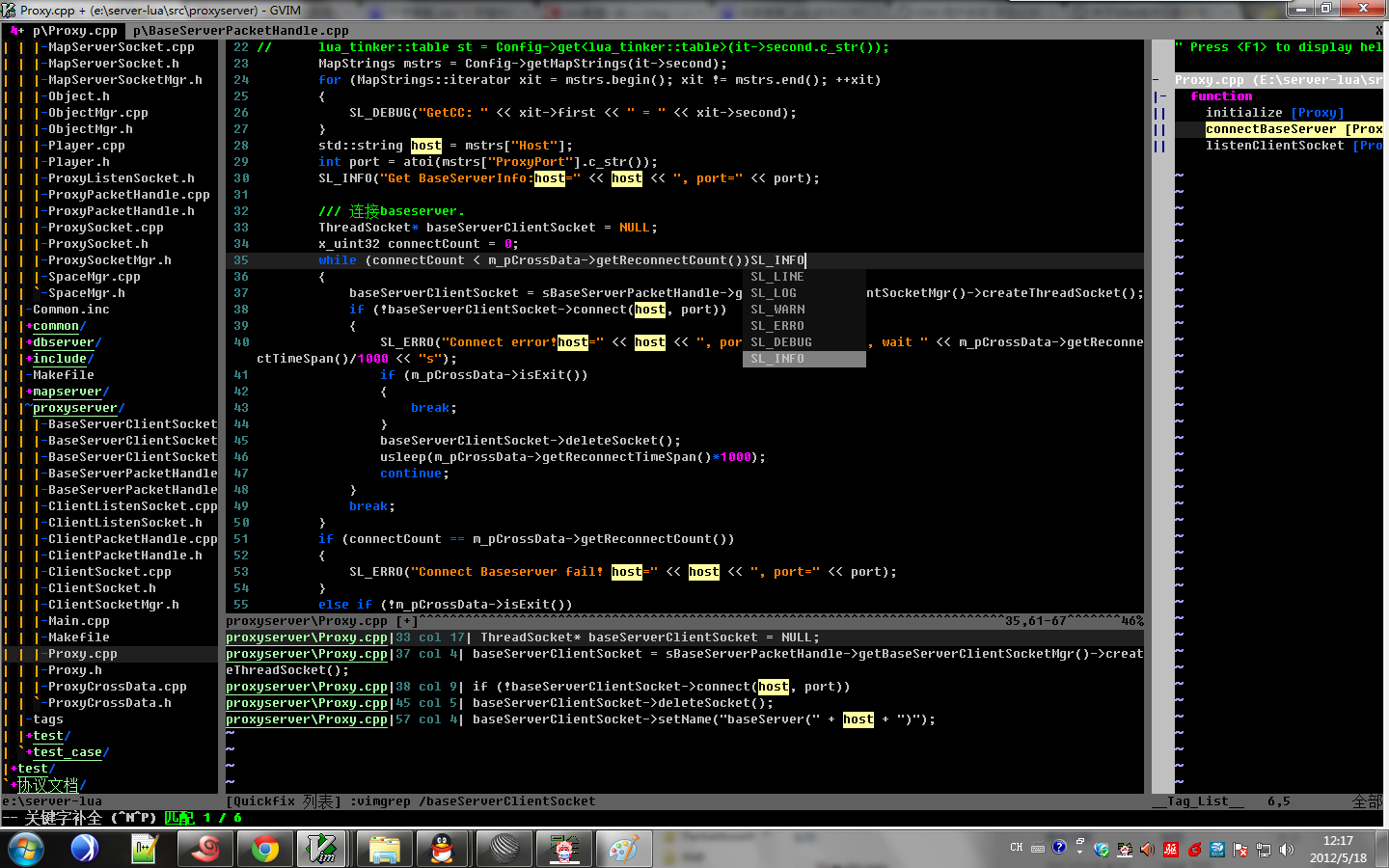Image resolution: width=1389 pixels, height=868 pixels.
Task: Open the Action Center flag icon
Action: pyautogui.click(x=1240, y=850)
